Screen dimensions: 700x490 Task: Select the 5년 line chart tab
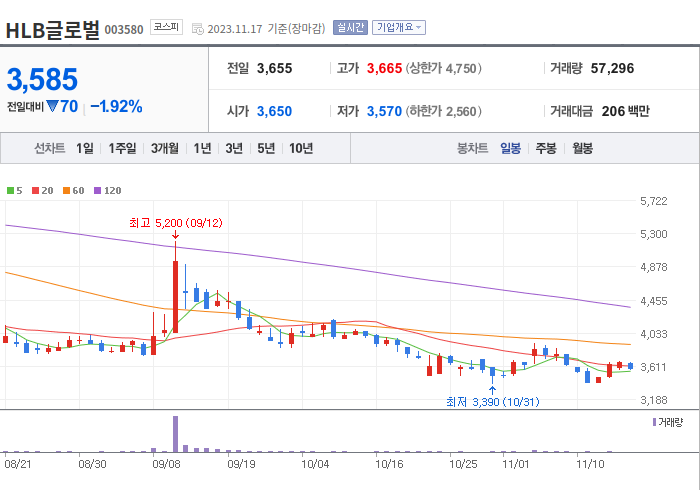coord(266,148)
